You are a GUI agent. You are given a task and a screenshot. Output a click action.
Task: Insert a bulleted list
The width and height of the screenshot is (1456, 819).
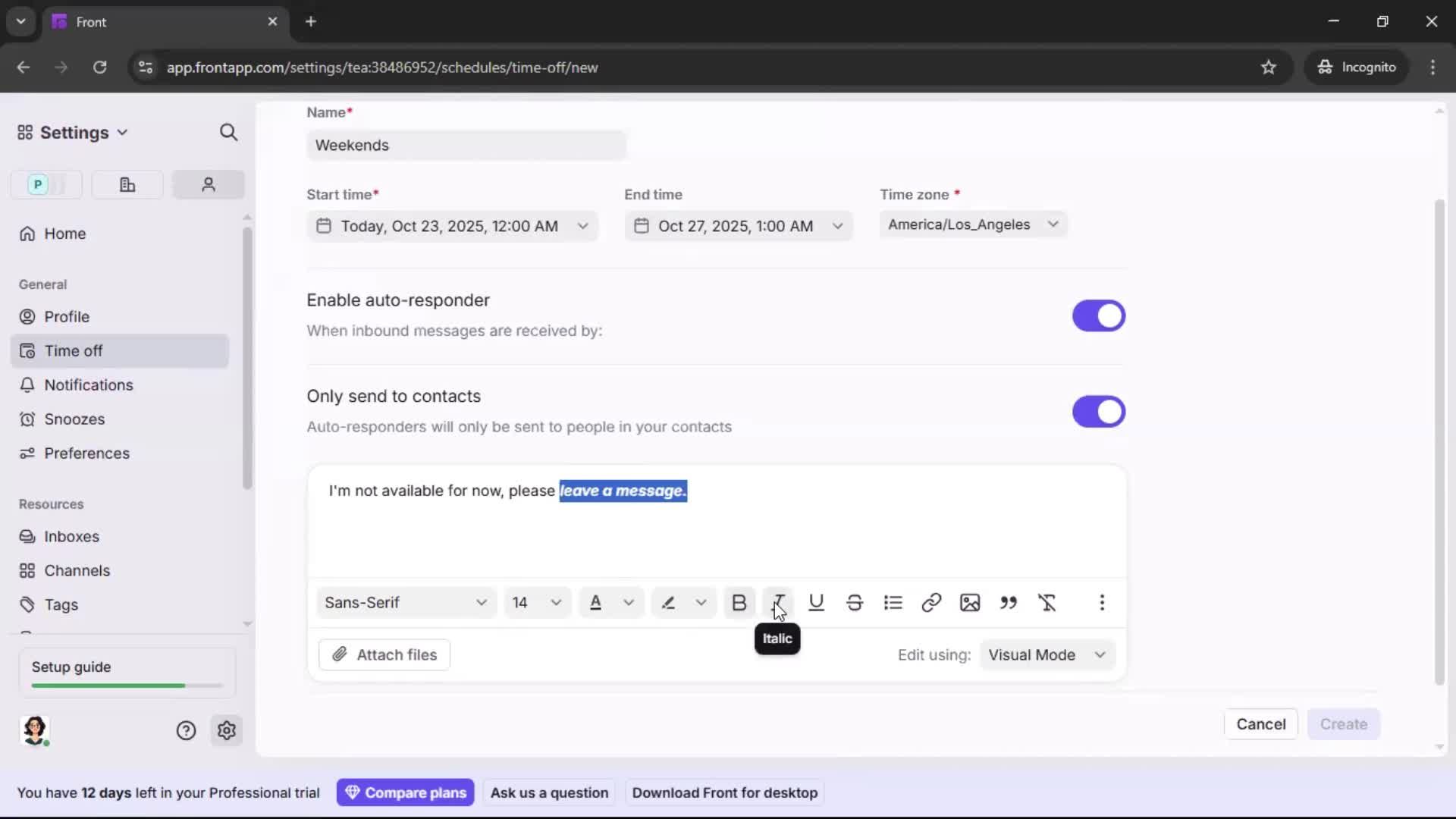893,603
